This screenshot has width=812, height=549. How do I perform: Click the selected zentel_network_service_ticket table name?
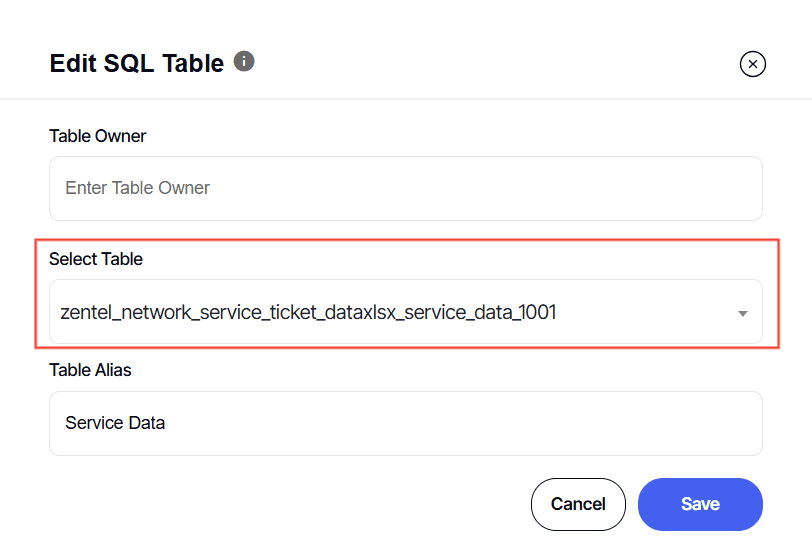308,312
